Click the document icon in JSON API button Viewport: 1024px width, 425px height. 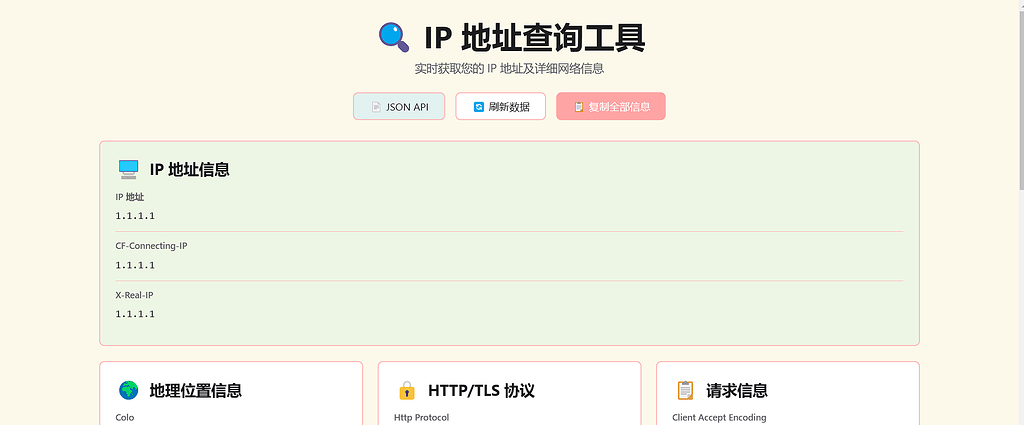click(376, 107)
